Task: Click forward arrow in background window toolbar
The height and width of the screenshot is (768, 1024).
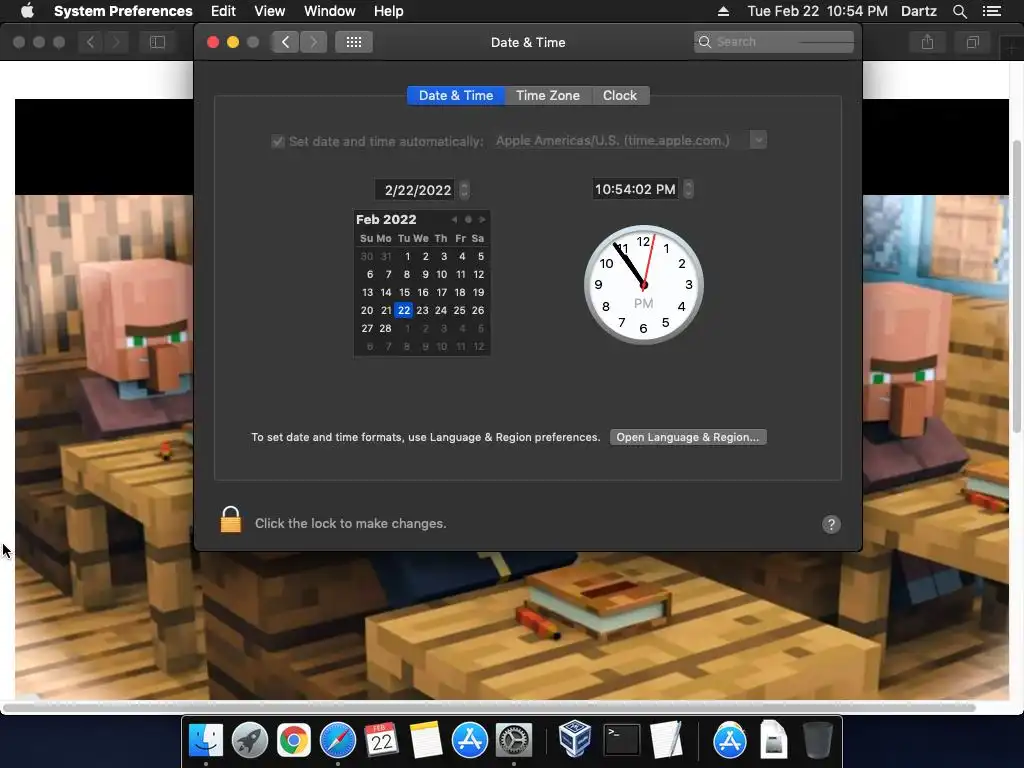Action: pyautogui.click(x=116, y=42)
